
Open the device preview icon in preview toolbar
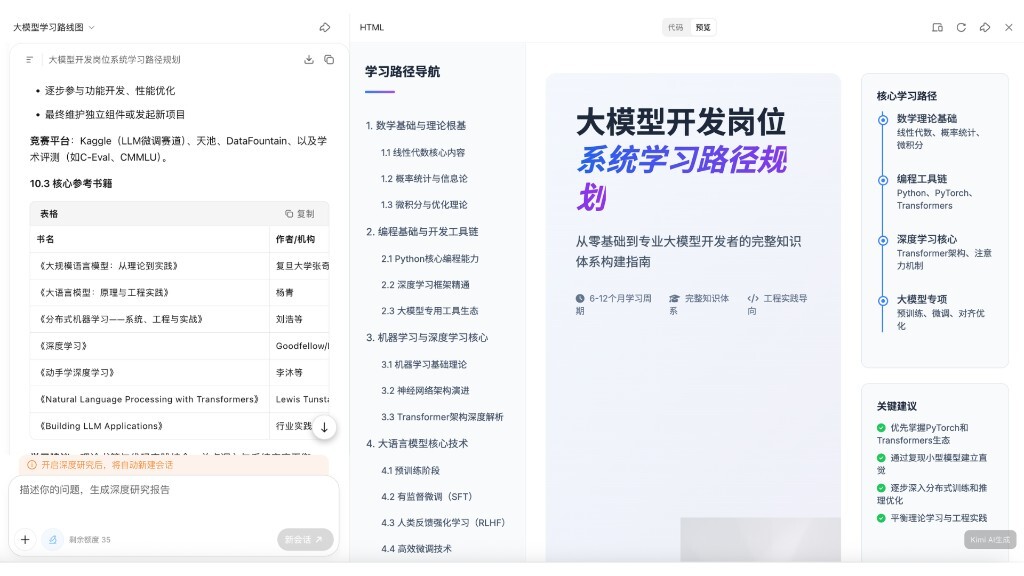(x=937, y=28)
